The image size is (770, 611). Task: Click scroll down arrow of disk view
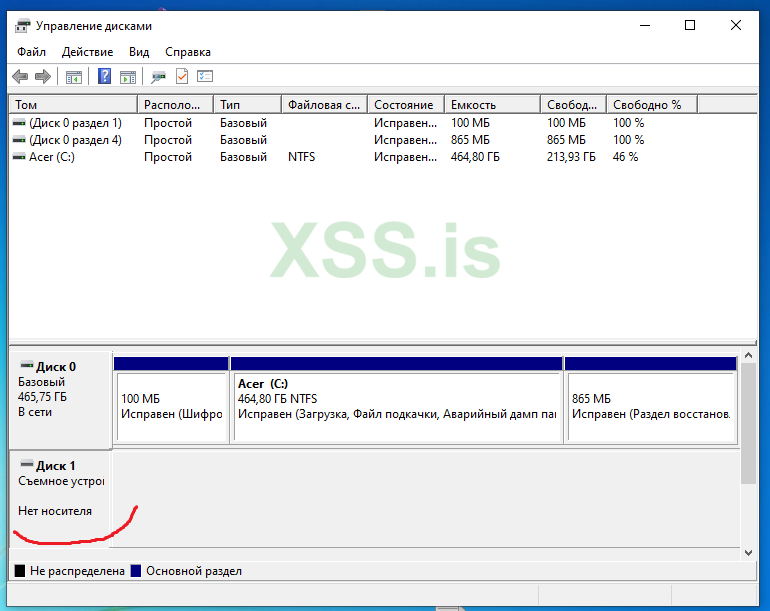(748, 553)
